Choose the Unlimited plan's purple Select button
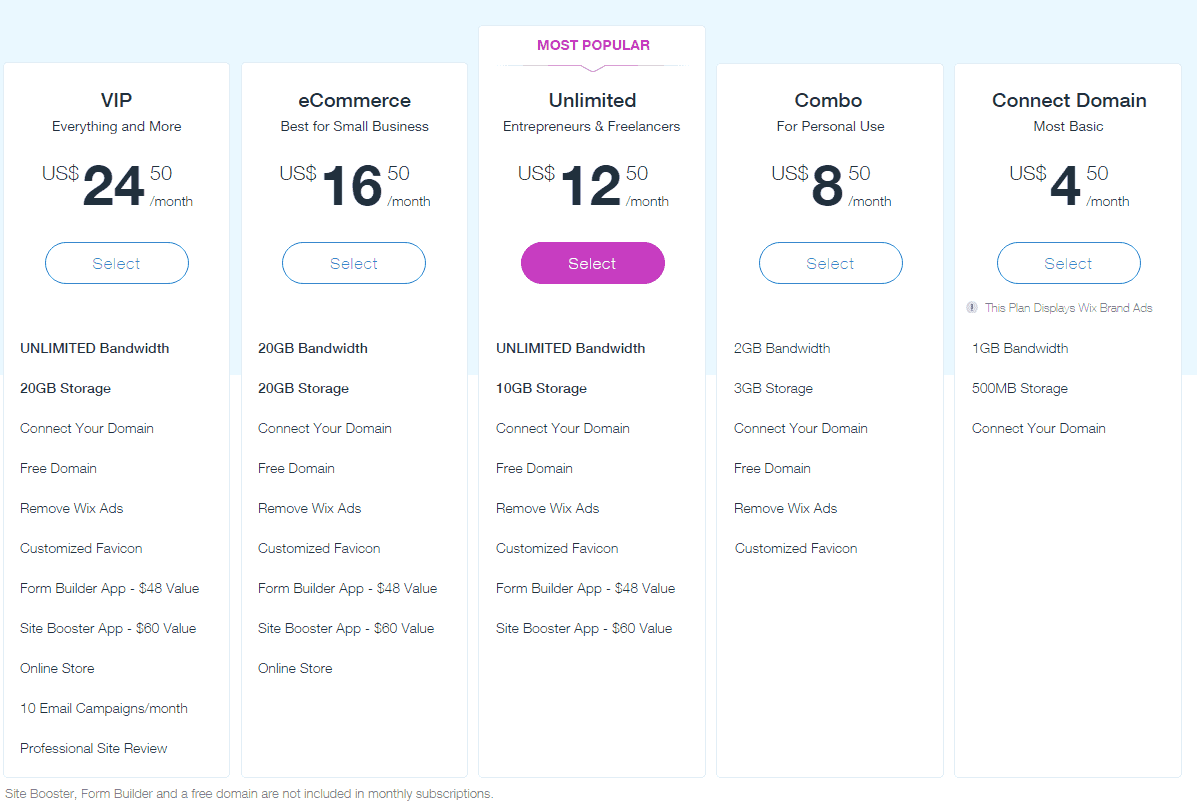The width and height of the screenshot is (1197, 812). [x=592, y=263]
